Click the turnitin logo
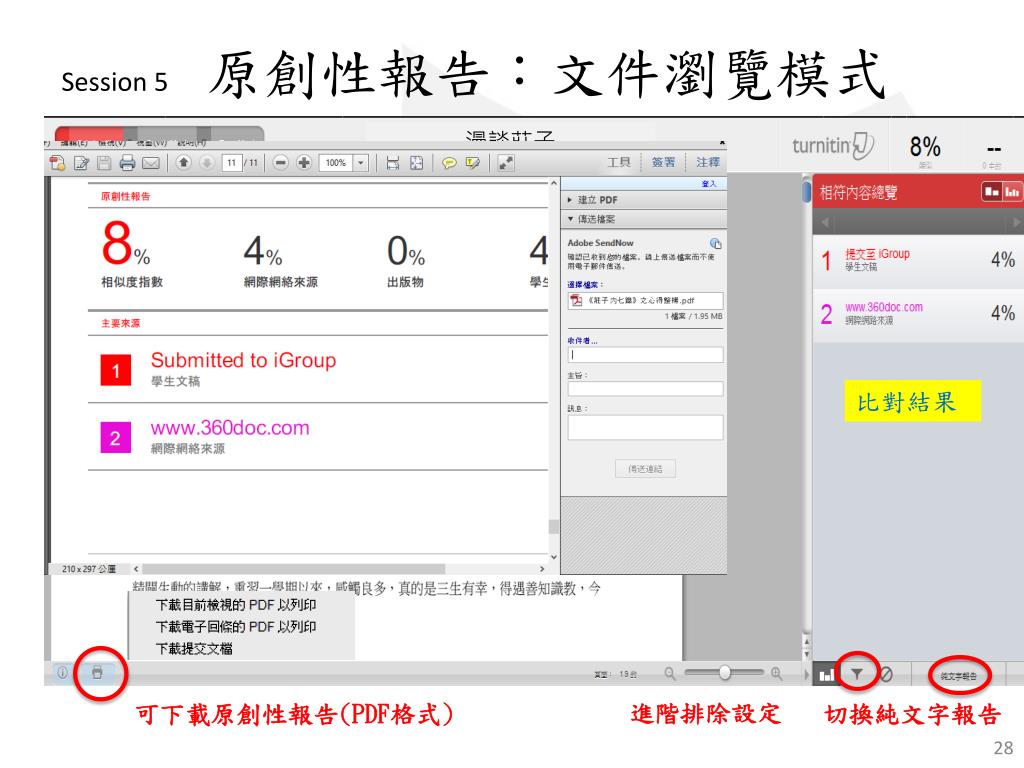The height and width of the screenshot is (768, 1024). (833, 145)
